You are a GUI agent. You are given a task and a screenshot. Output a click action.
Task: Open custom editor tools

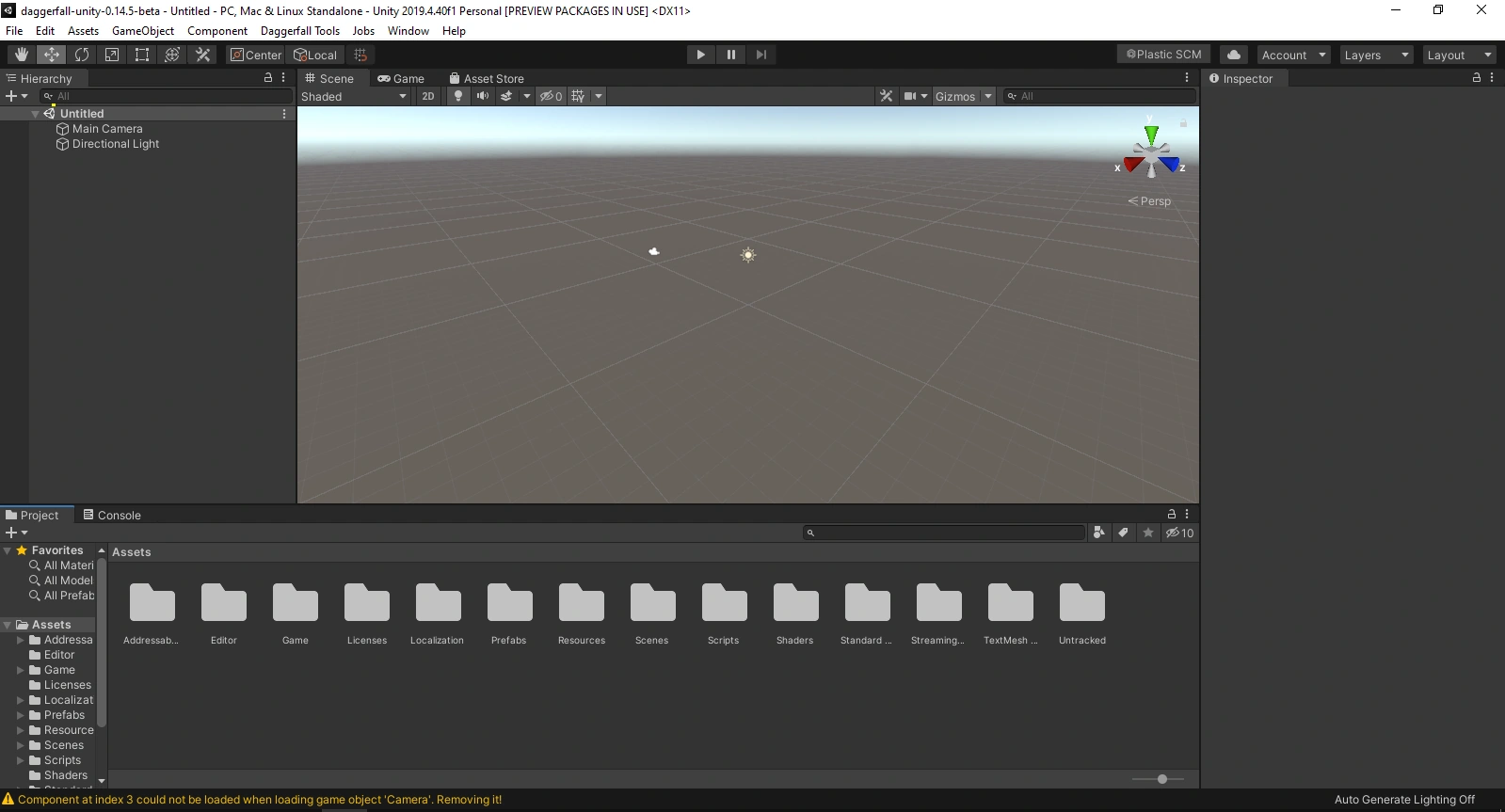tap(202, 55)
